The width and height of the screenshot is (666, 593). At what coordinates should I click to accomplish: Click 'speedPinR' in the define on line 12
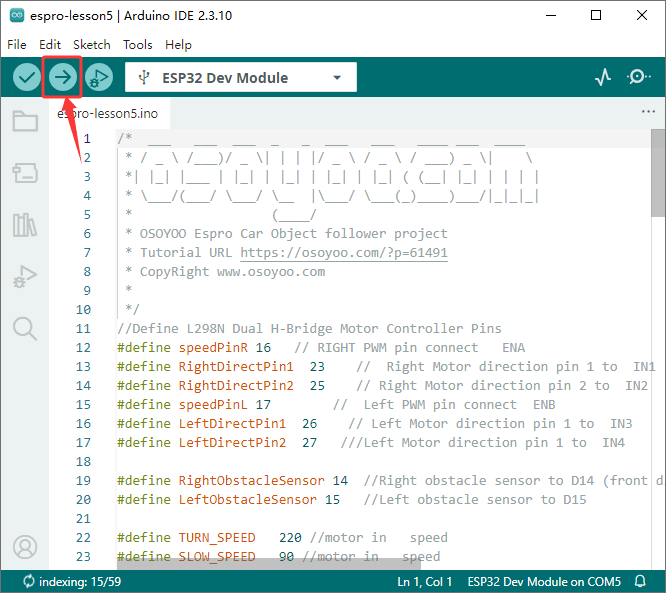213,348
